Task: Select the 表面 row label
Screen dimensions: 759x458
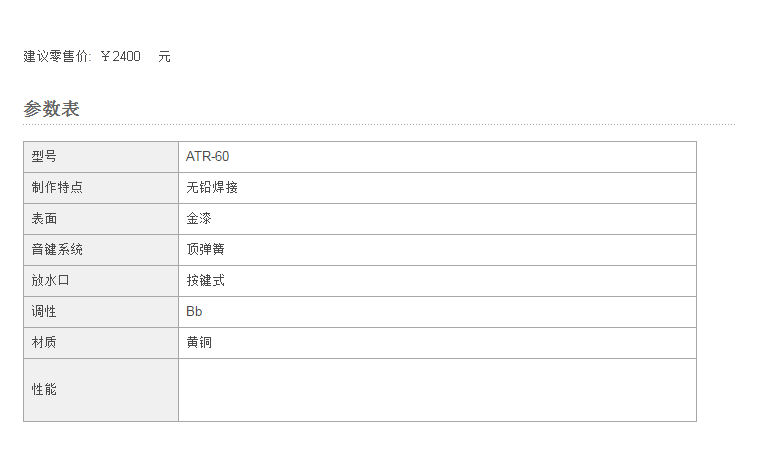Action: click(101, 219)
